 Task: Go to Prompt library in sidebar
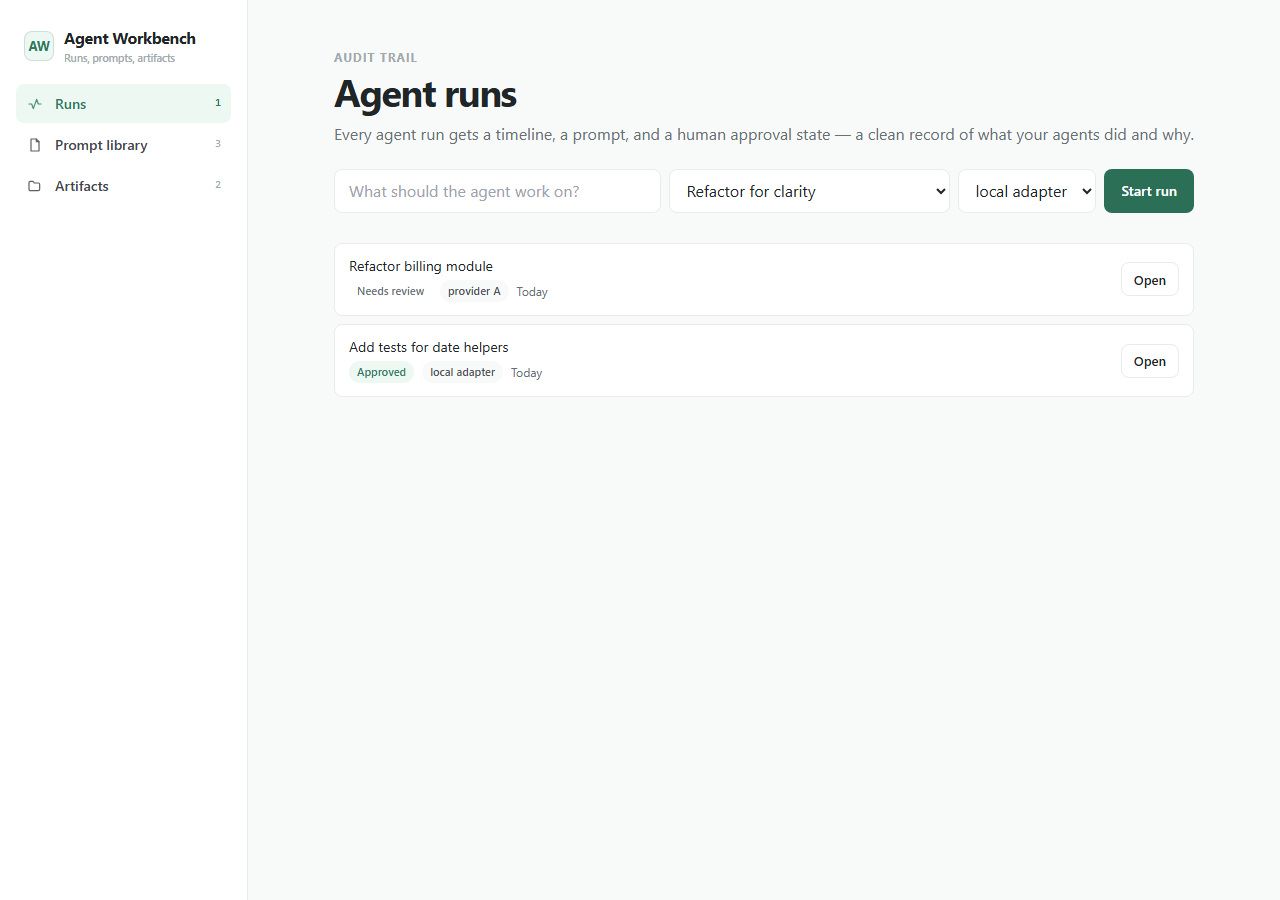123,145
